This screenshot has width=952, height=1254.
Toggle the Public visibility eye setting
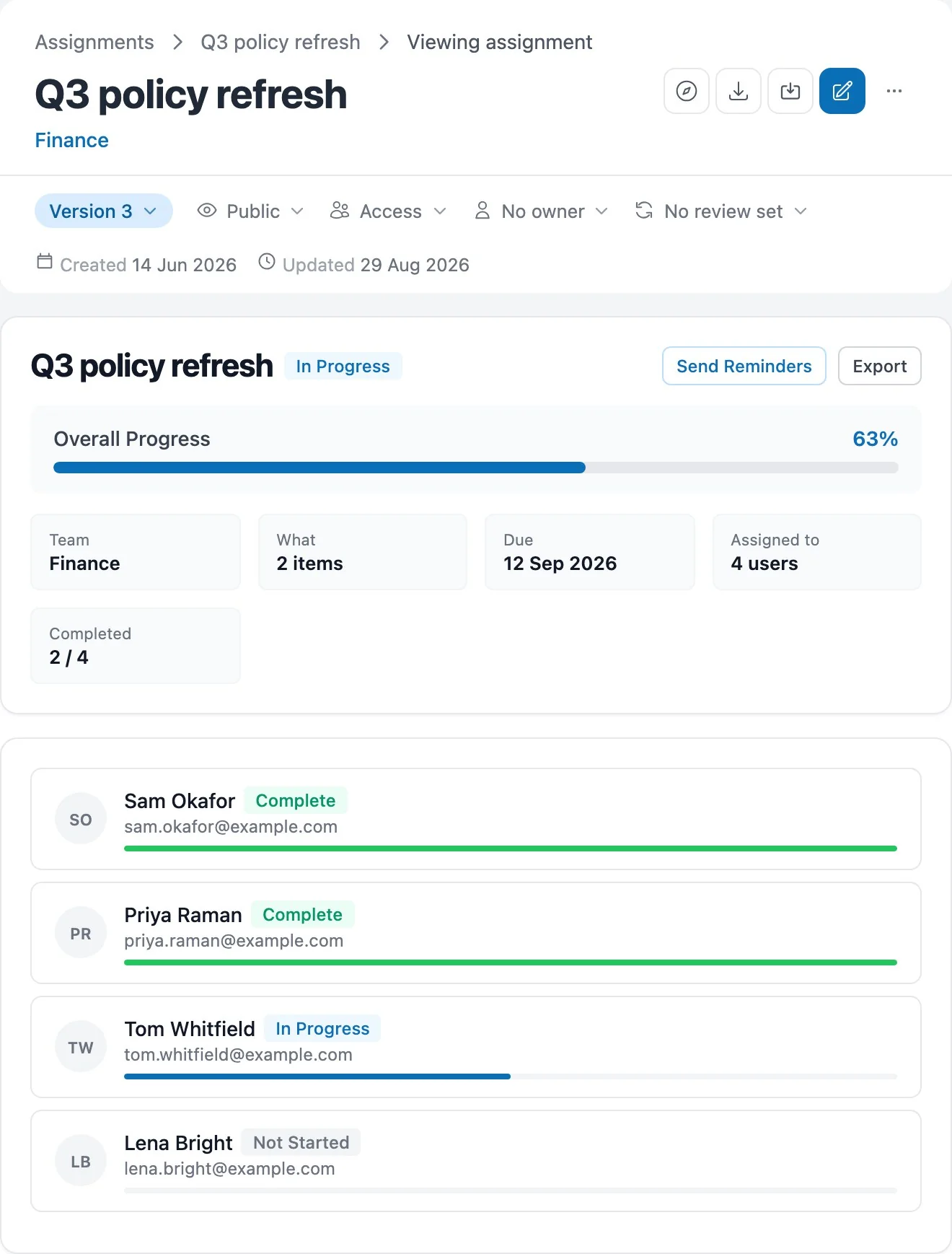point(250,211)
